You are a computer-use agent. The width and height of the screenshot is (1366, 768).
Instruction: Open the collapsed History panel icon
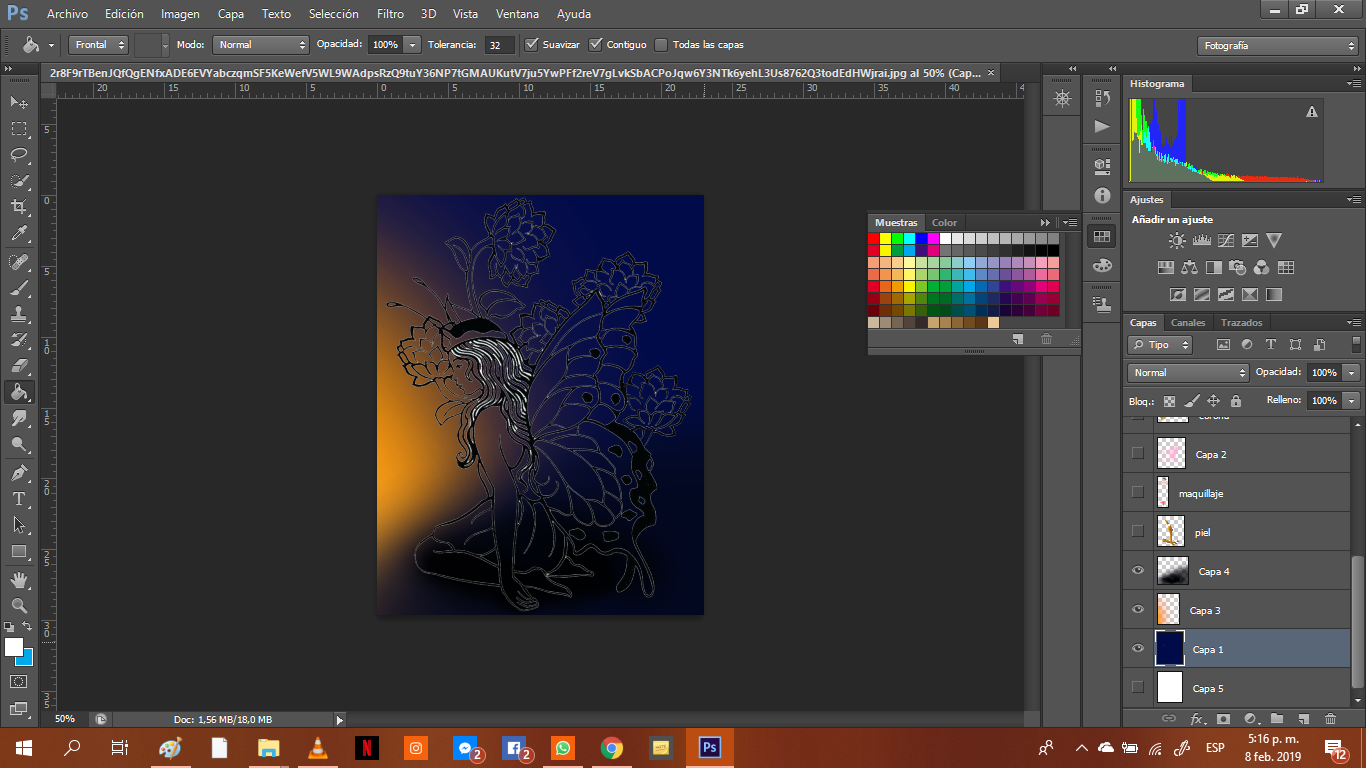(1102, 98)
